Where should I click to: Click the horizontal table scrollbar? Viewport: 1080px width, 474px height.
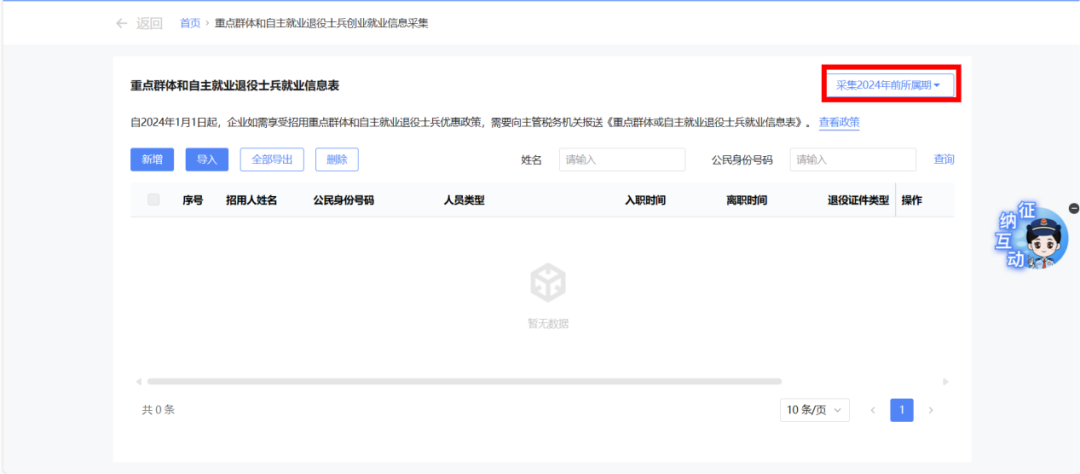[463, 381]
